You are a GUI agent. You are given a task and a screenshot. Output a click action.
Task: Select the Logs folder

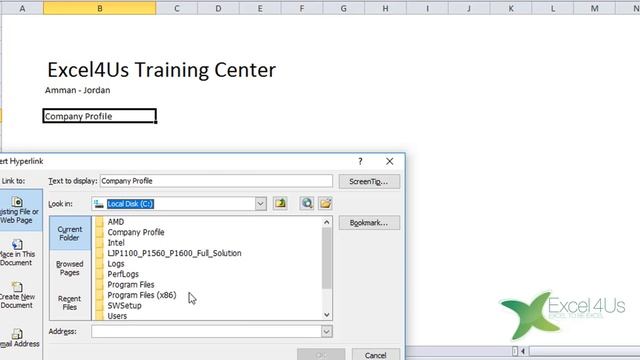[116, 264]
